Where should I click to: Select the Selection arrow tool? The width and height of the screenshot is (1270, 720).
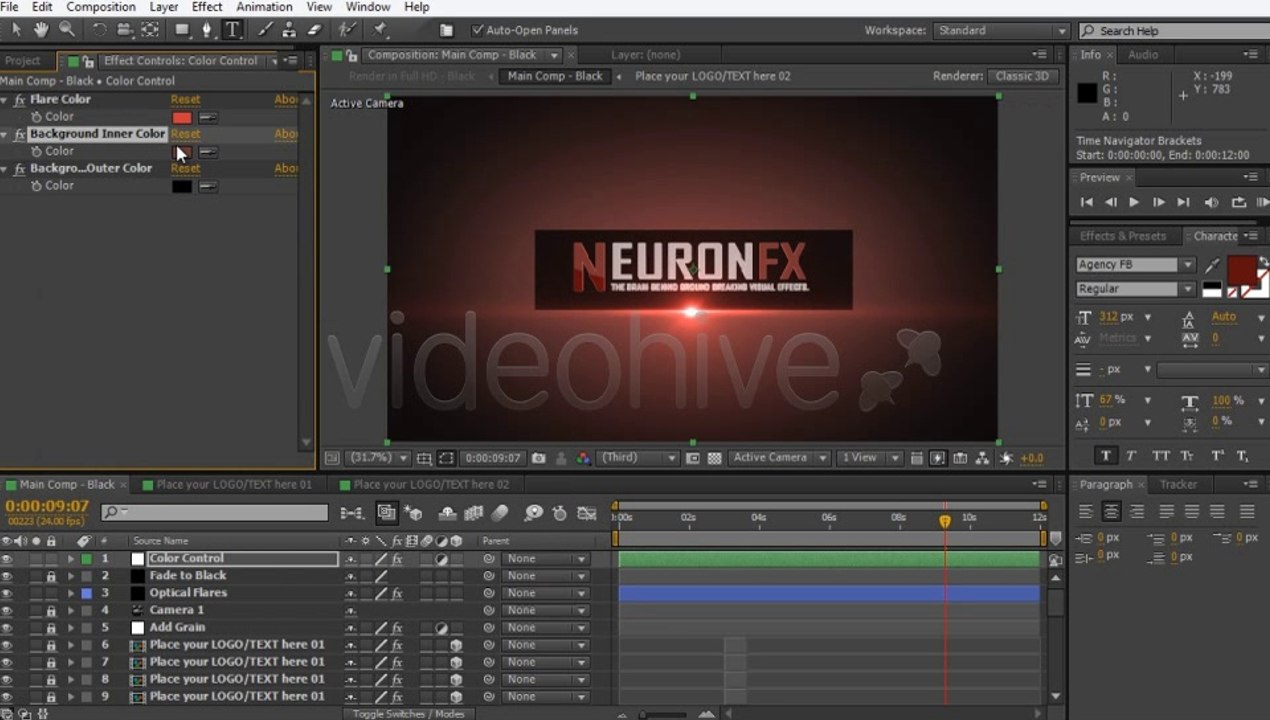17,30
